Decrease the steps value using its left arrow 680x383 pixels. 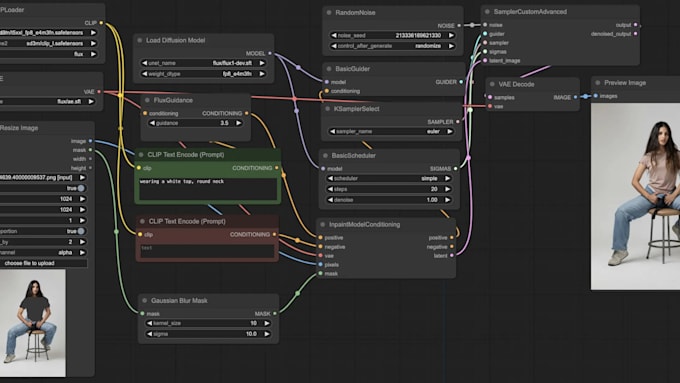pos(330,189)
